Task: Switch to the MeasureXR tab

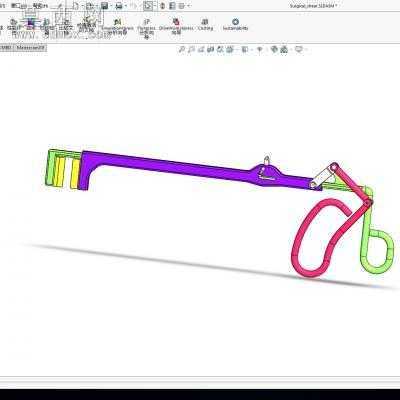Action: pyautogui.click(x=30, y=48)
